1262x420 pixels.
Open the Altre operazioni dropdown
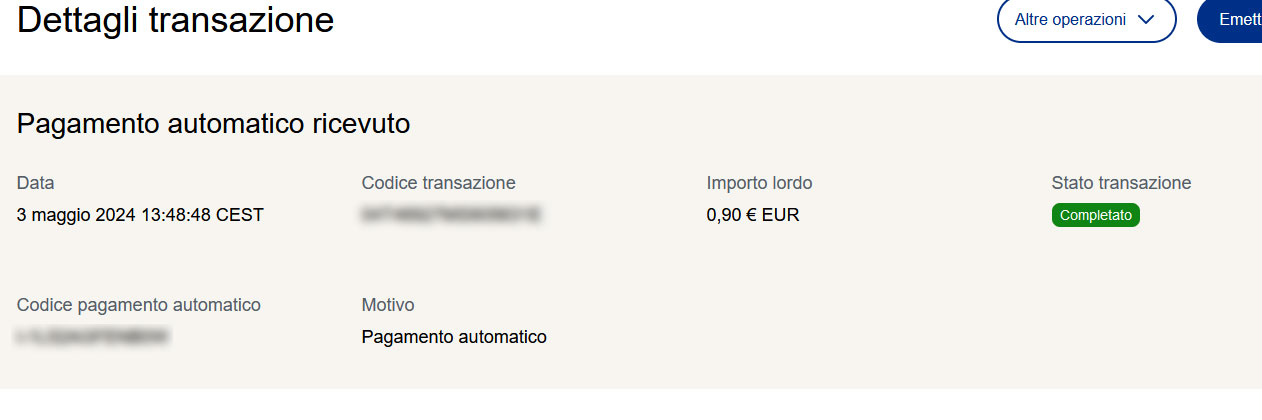tap(1085, 20)
